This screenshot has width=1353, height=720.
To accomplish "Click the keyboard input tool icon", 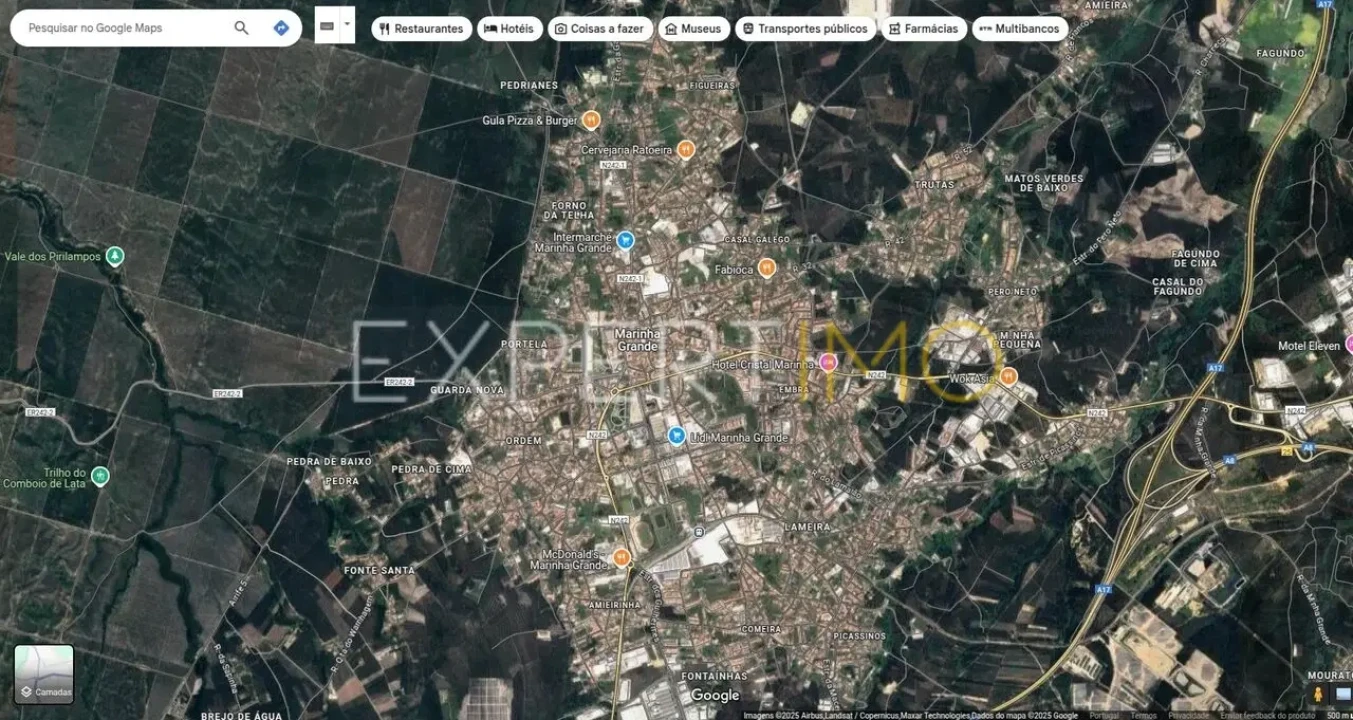I will pyautogui.click(x=327, y=26).
